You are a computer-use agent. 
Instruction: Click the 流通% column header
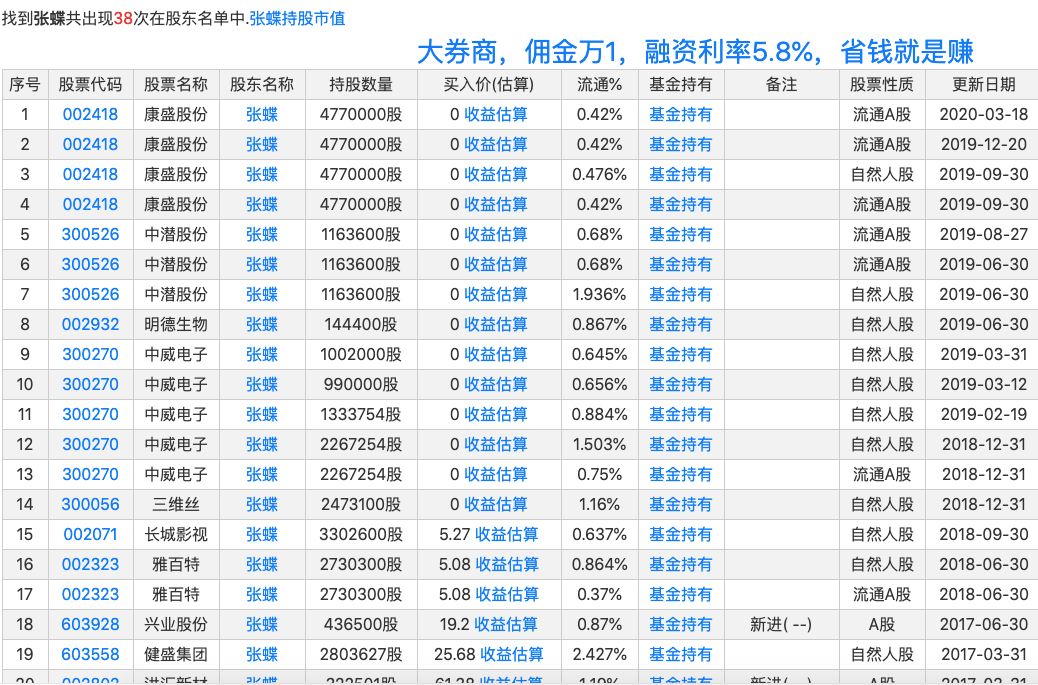click(x=599, y=85)
